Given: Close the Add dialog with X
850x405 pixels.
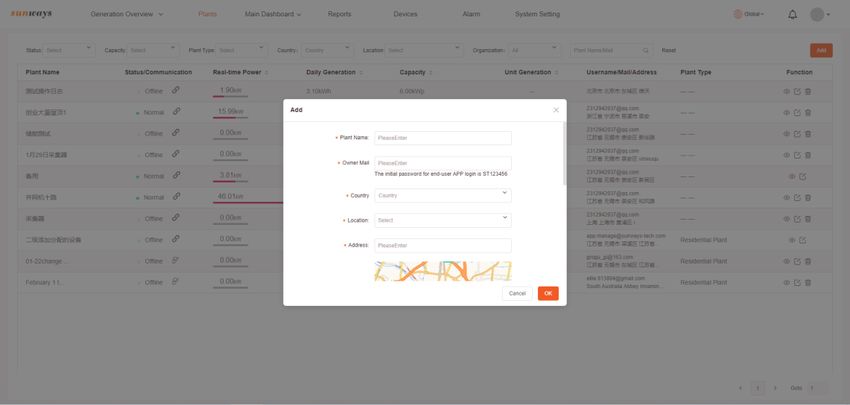Looking at the screenshot, I should (x=556, y=110).
